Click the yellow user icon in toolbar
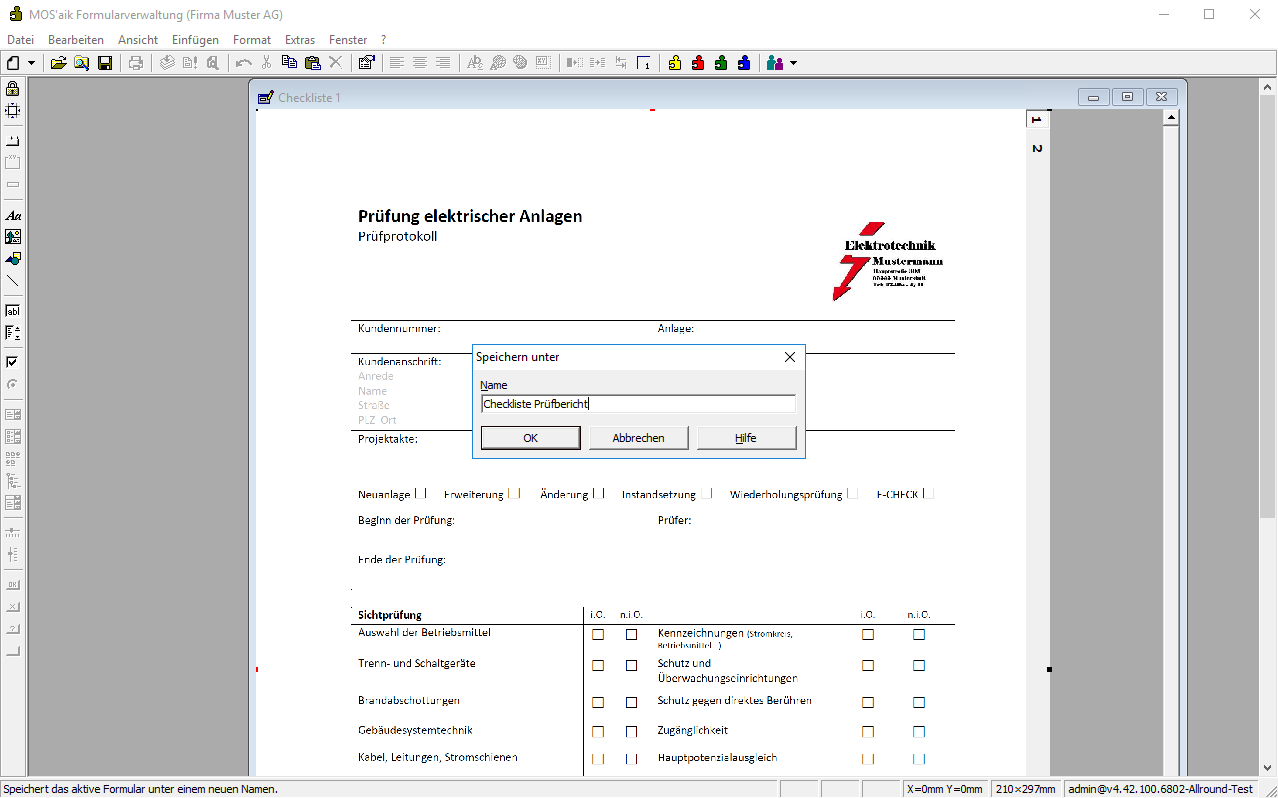This screenshot has height=798, width=1278. pyautogui.click(x=675, y=63)
